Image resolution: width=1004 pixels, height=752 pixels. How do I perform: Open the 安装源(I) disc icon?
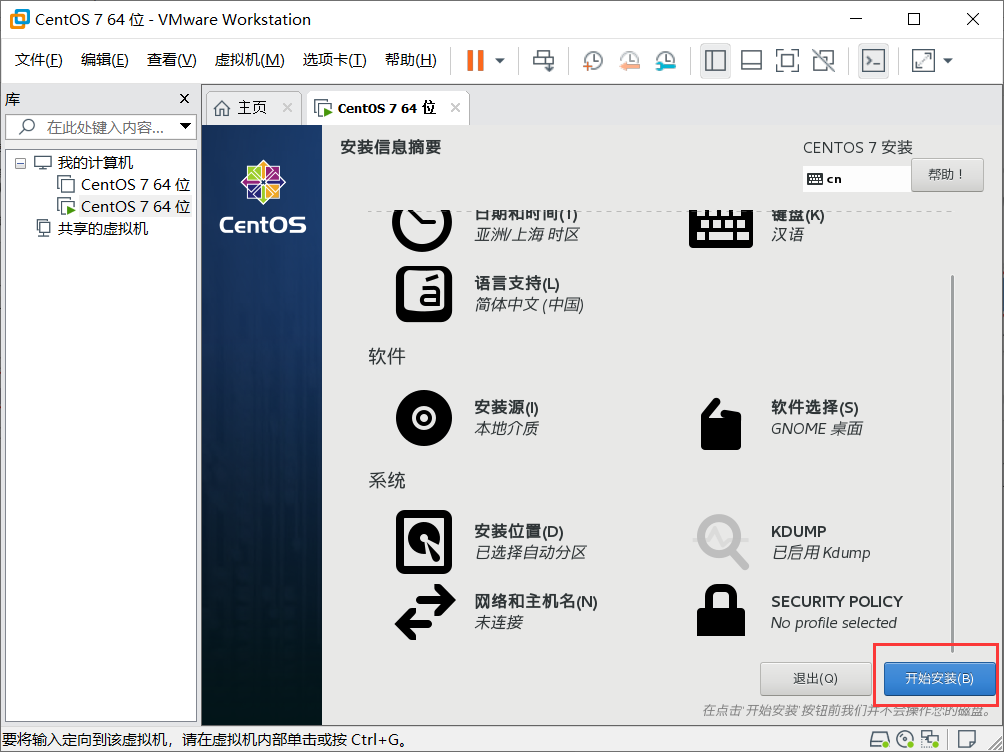(424, 418)
